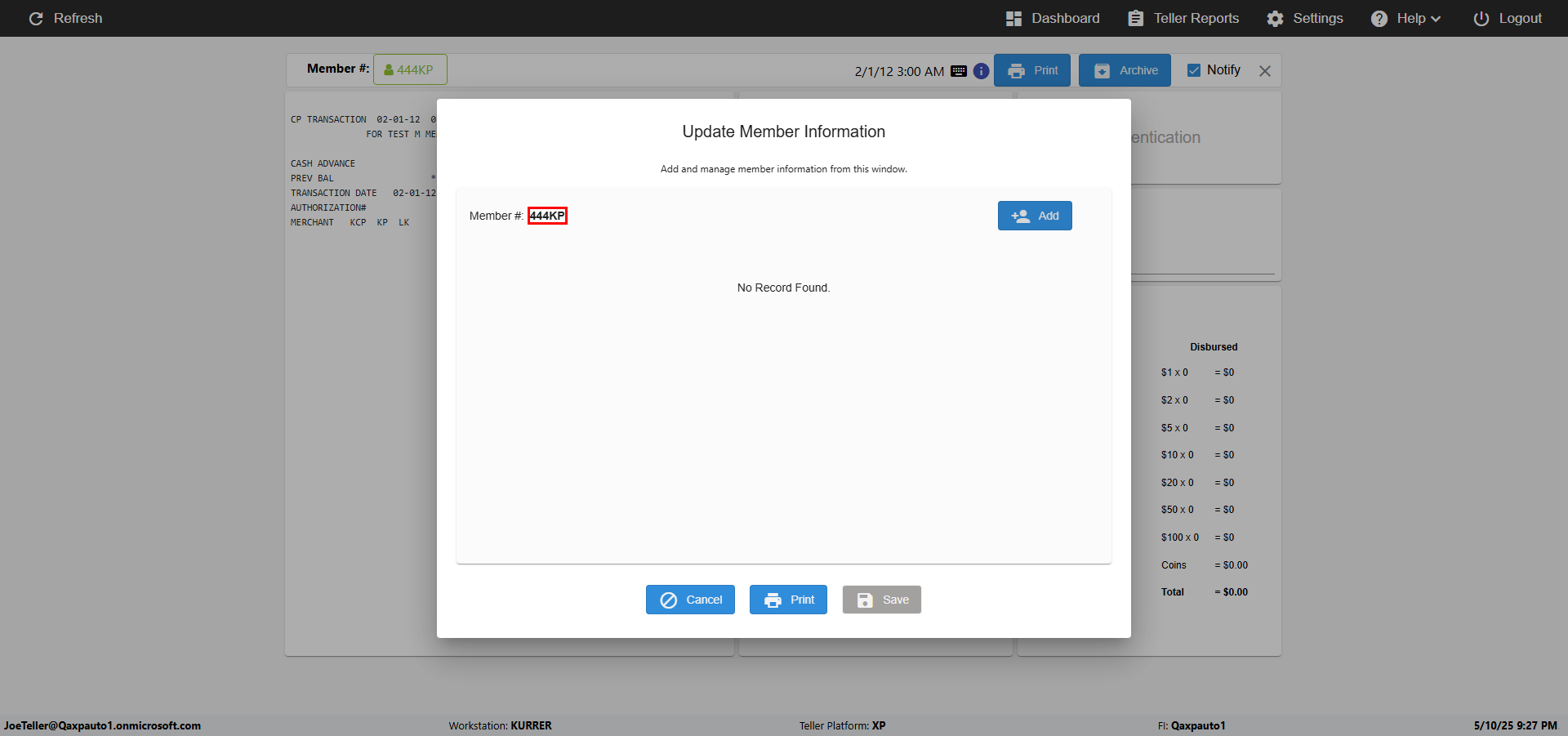Screen dimensions: 1568x736
Task: Click 'Teller Platform: XP' in status bar
Action: pyautogui.click(x=842, y=725)
